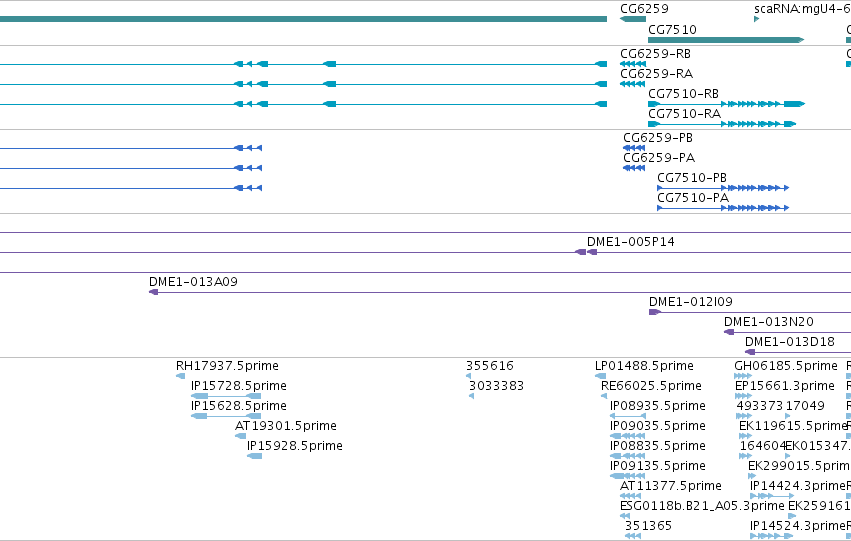Select the CG6259 gene arrow glyph
Image resolution: width=851 pixels, height=541 pixels.
click(633, 19)
